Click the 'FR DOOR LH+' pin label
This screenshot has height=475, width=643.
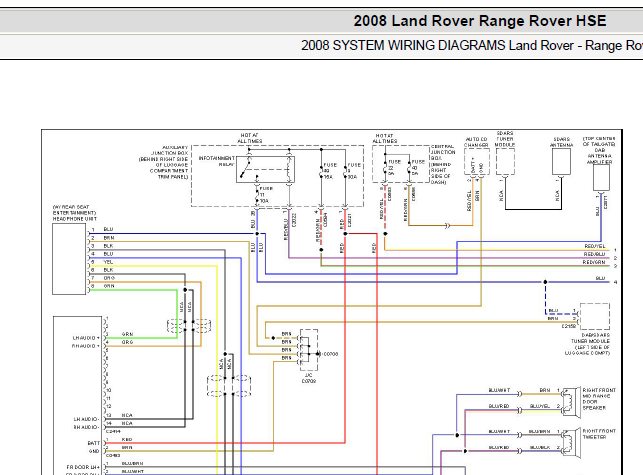(83, 467)
